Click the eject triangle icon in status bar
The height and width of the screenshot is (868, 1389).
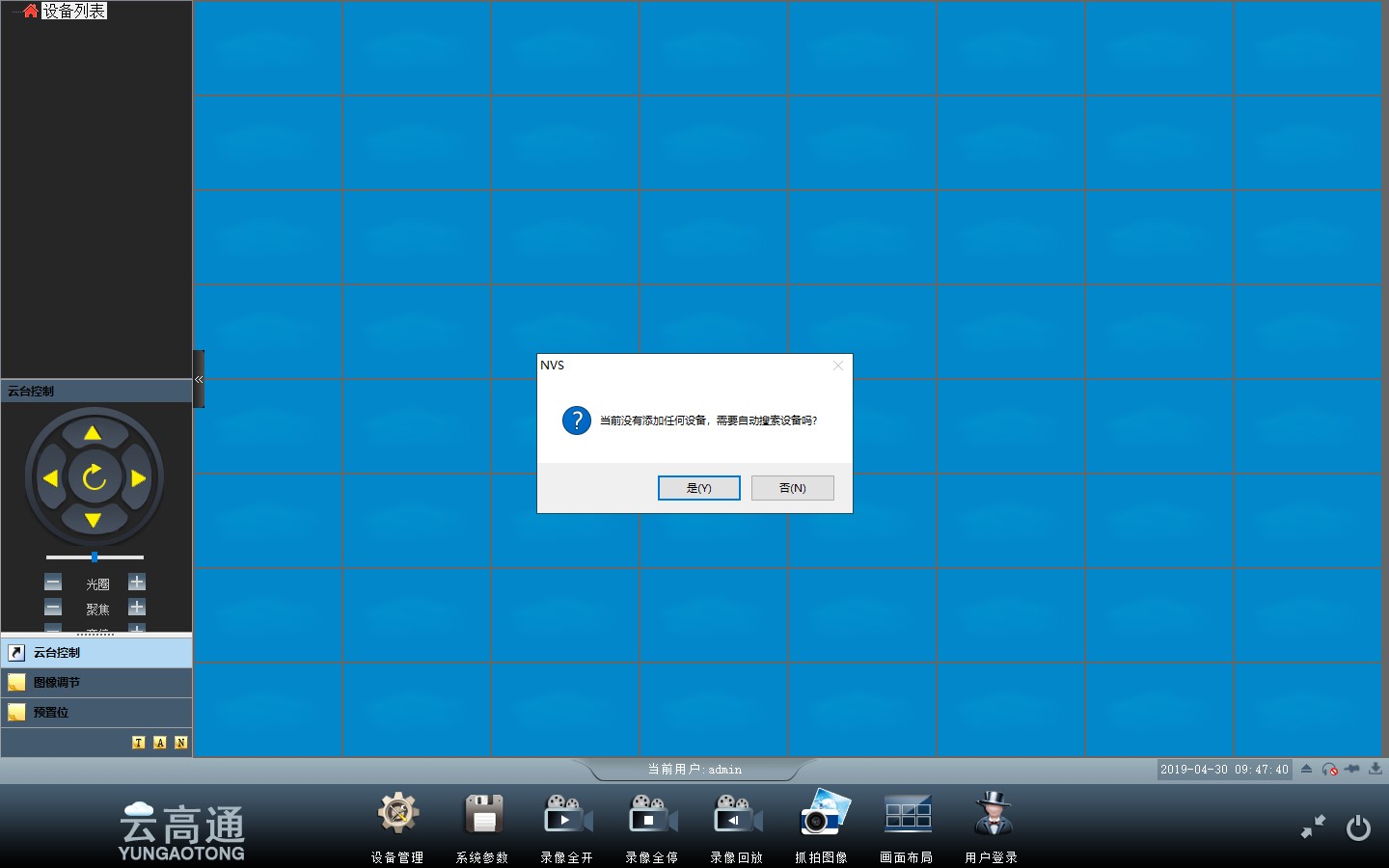[x=1306, y=769]
